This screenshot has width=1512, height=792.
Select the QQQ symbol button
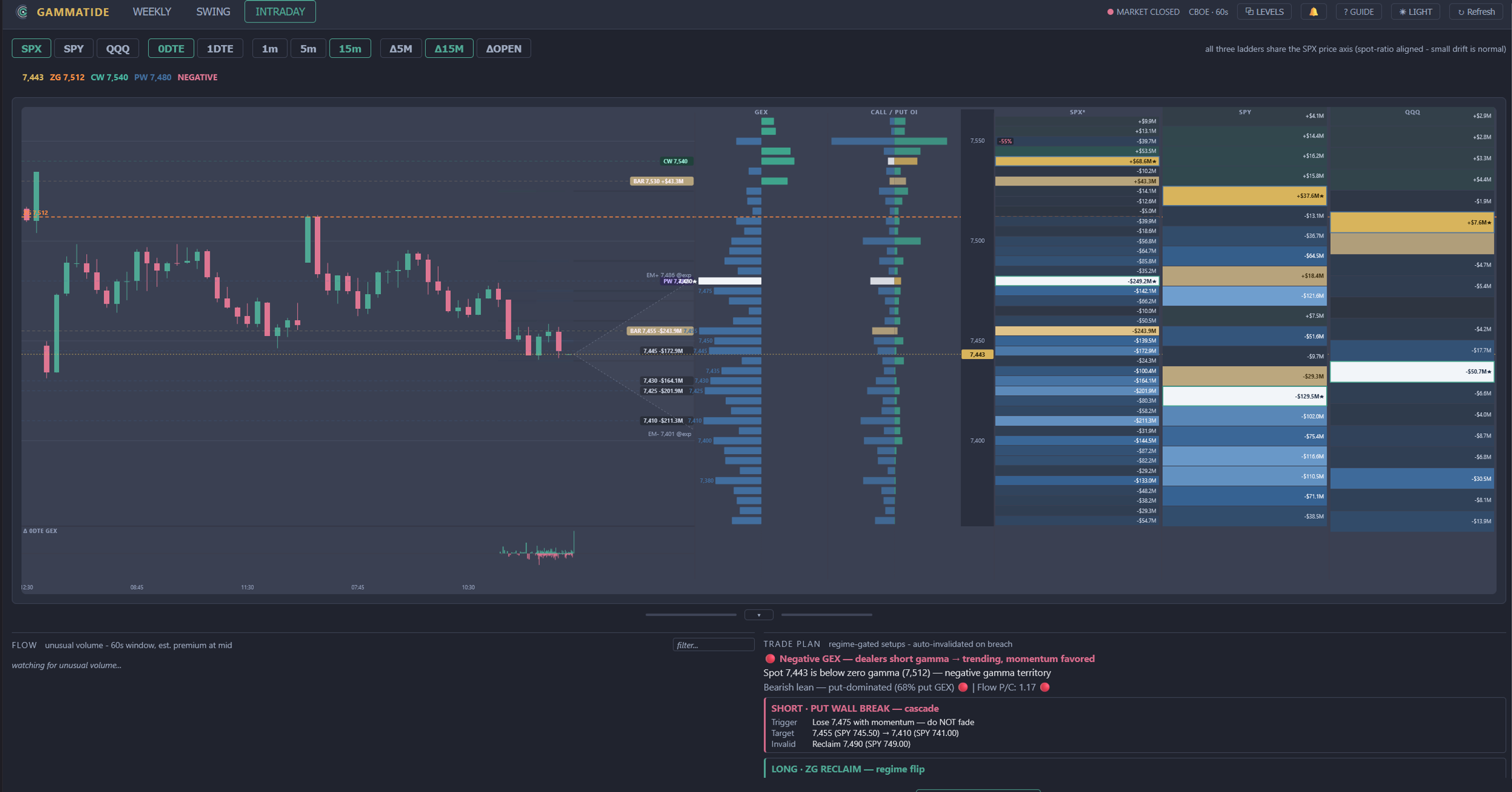[x=118, y=48]
